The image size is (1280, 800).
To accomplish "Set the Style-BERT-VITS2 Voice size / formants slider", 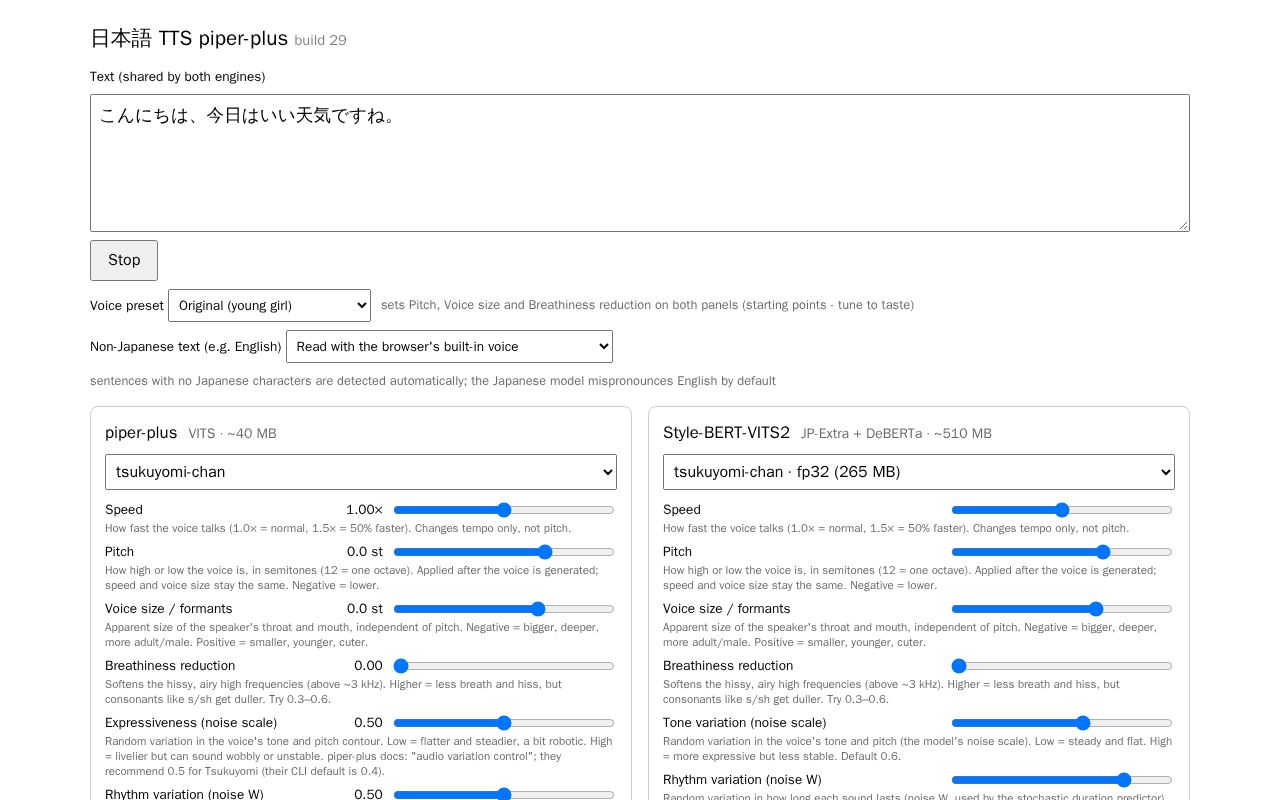I will coord(1062,609).
